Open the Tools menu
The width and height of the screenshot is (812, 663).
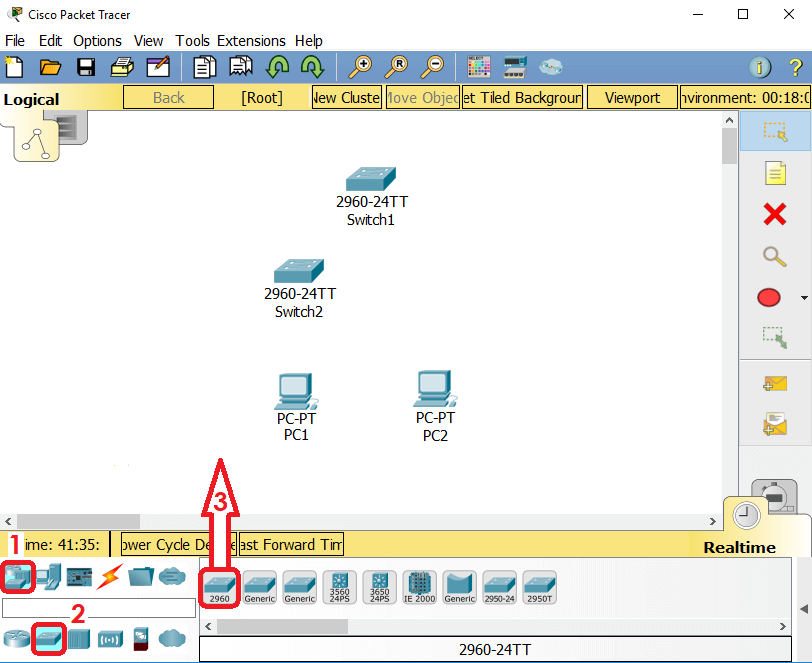coord(193,40)
